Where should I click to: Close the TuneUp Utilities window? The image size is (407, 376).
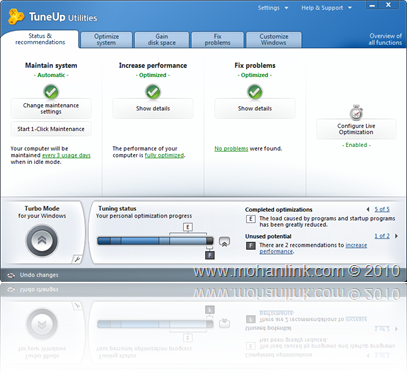pyautogui.click(x=389, y=5)
